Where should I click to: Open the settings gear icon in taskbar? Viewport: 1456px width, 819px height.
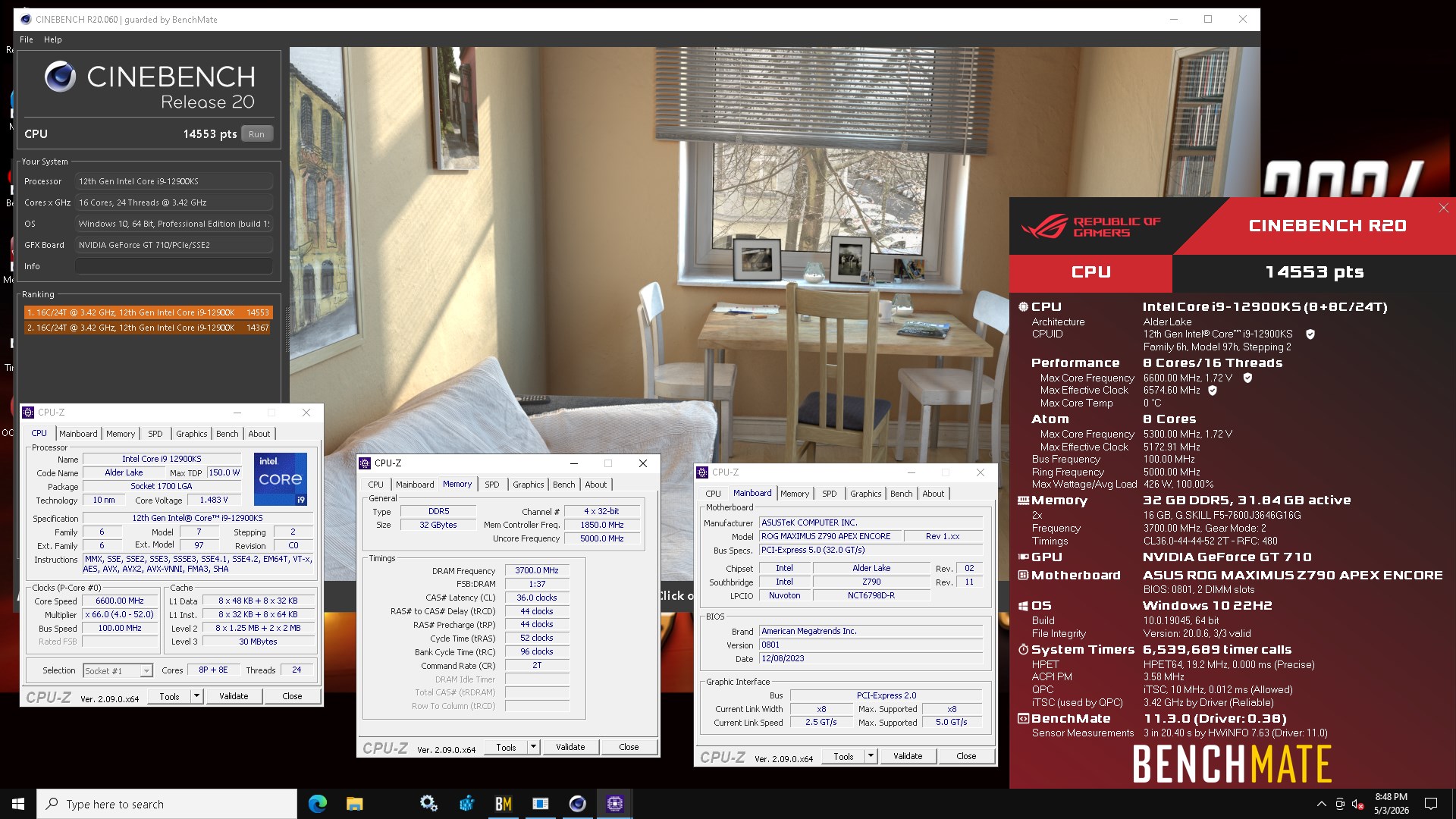point(428,804)
